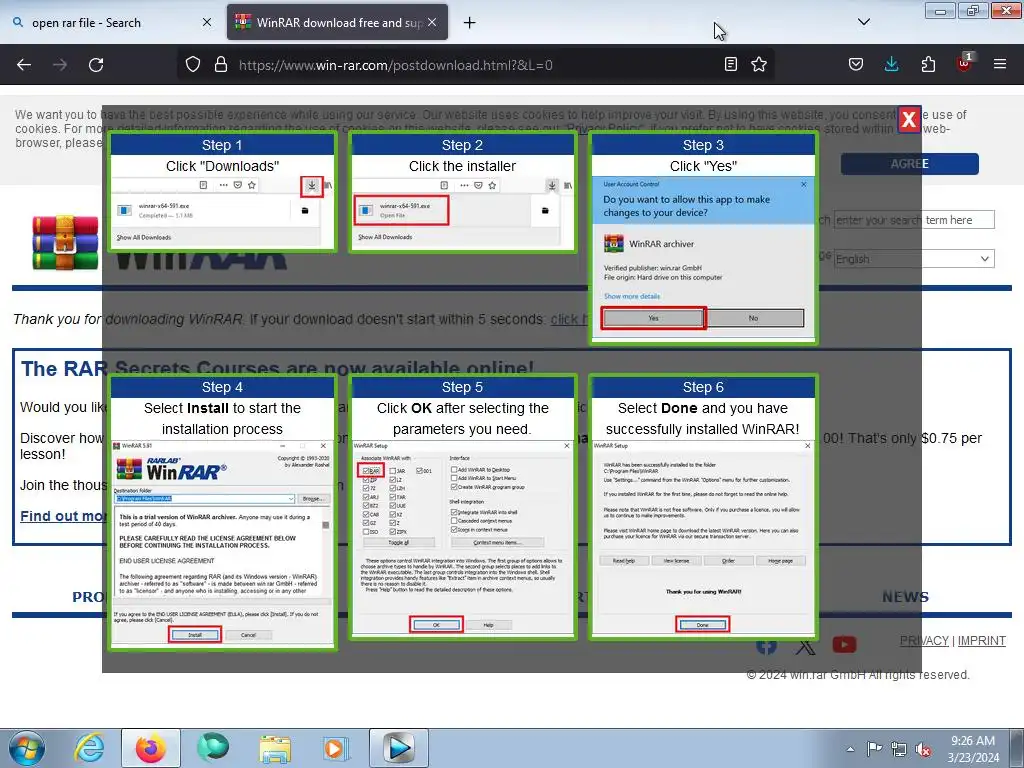Open Firefox downloads panel

(891, 64)
